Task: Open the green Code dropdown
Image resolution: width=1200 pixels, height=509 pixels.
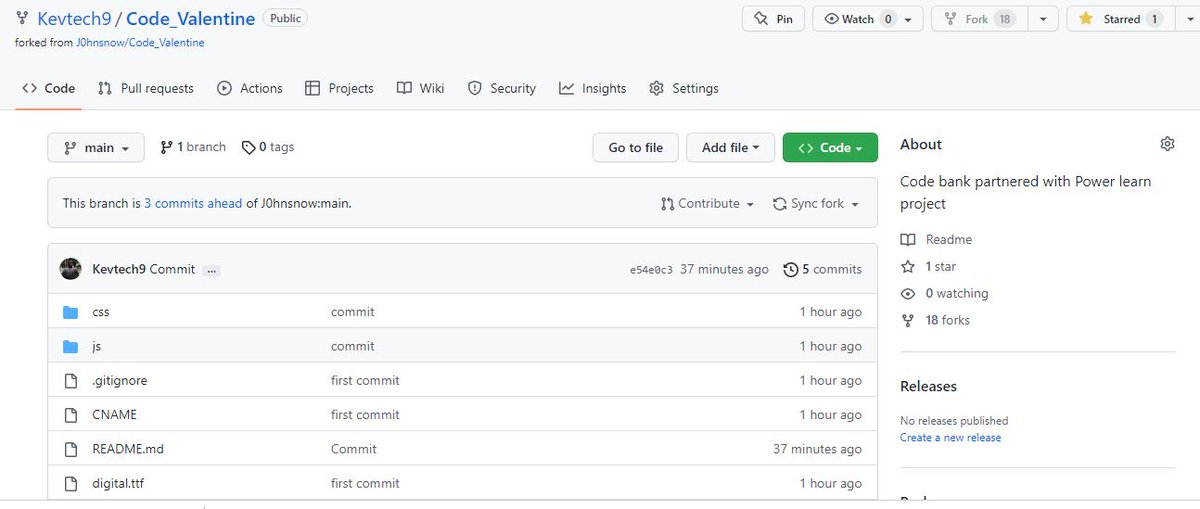Action: point(830,147)
